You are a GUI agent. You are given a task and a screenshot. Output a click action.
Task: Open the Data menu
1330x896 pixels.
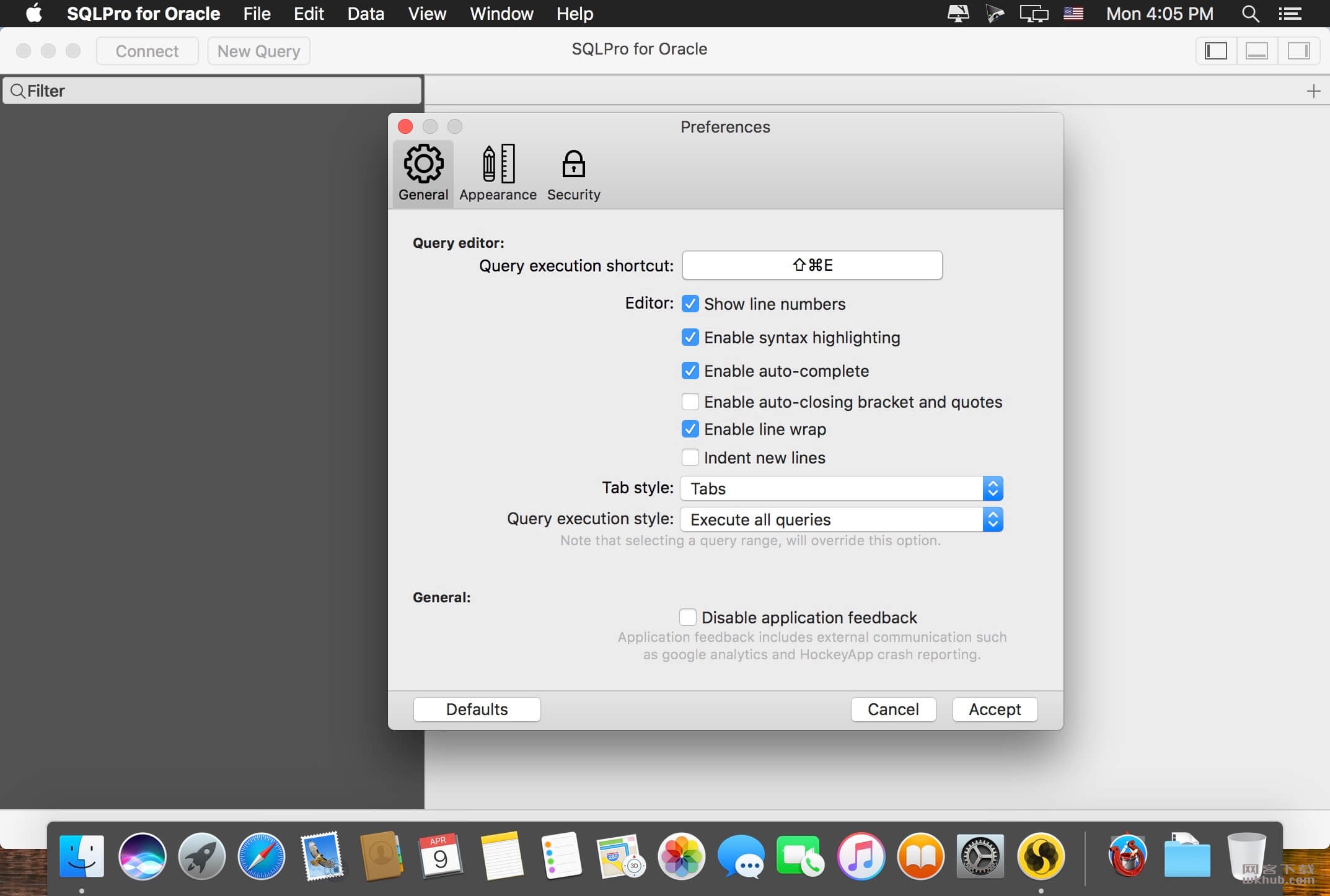[x=366, y=14]
